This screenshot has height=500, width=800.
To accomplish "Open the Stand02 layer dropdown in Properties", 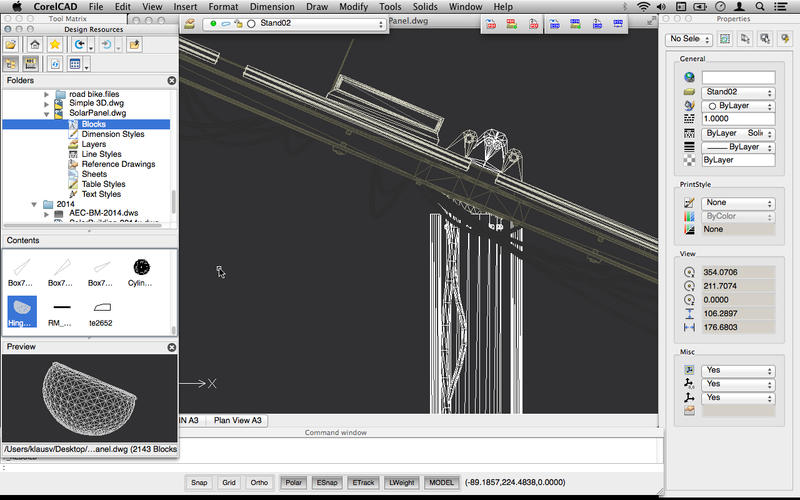I will click(738, 92).
